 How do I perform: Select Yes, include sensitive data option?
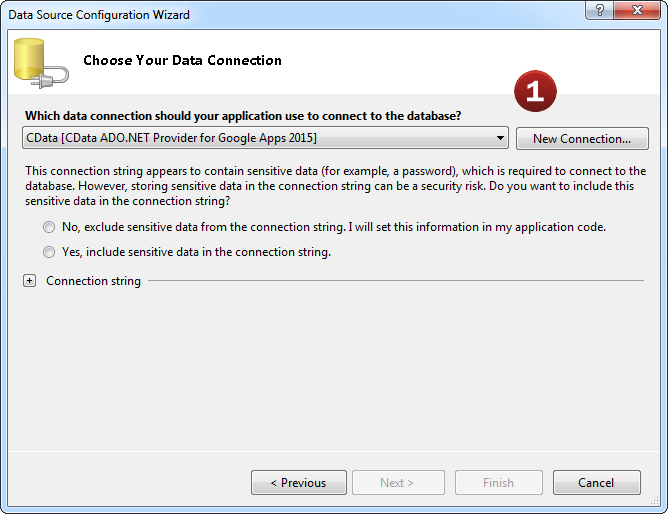(49, 252)
